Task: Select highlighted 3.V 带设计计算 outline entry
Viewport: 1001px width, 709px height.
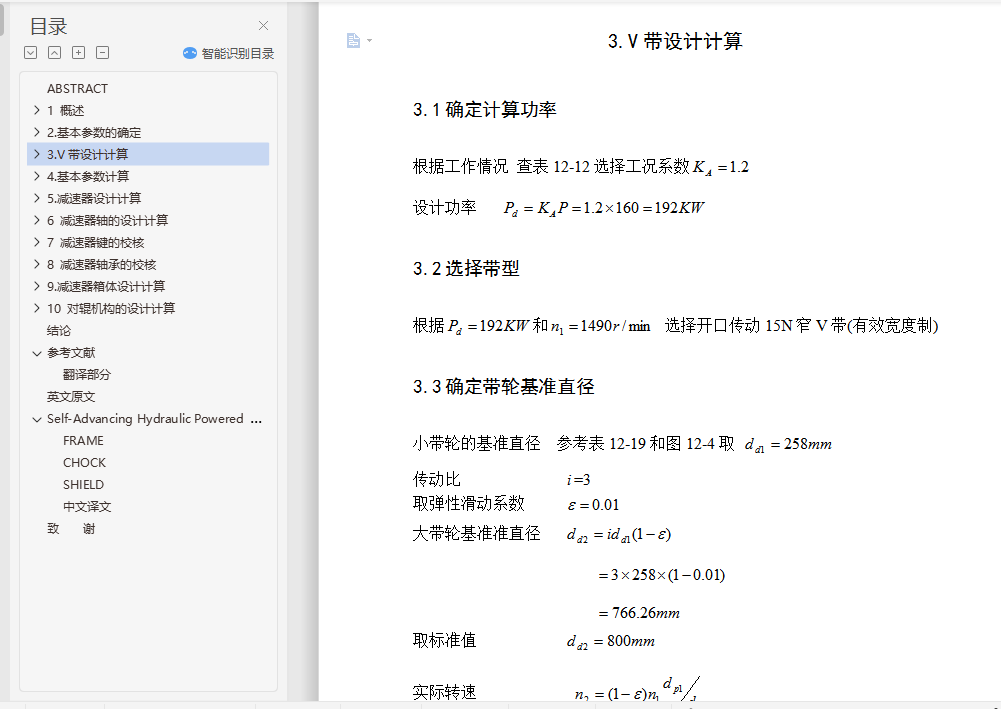Action: click(148, 154)
